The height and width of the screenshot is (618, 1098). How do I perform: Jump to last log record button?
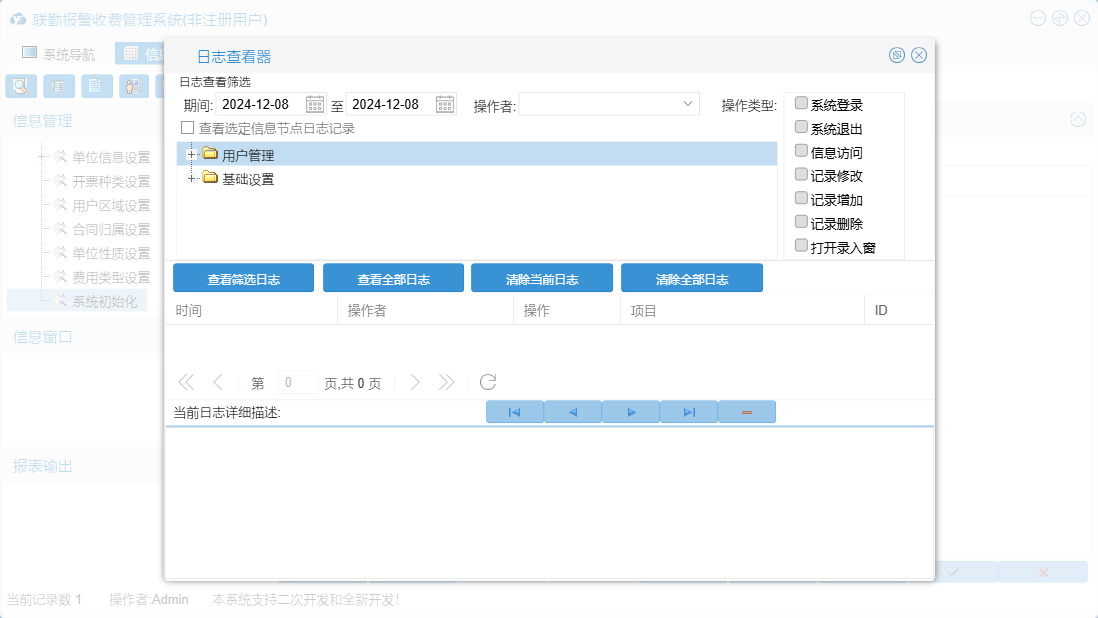pyautogui.click(x=689, y=412)
